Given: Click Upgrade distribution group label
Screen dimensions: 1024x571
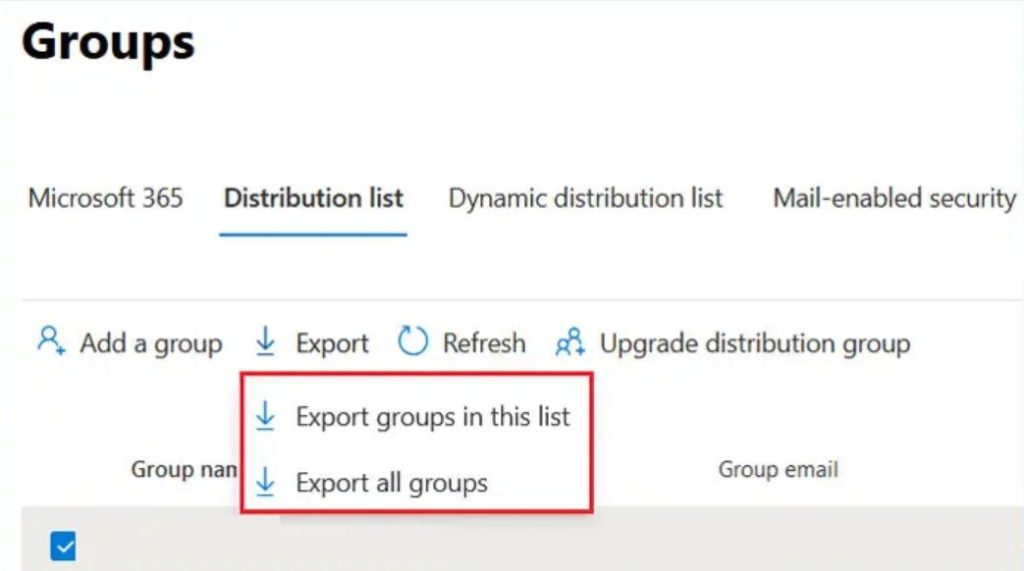Looking at the screenshot, I should pos(755,343).
